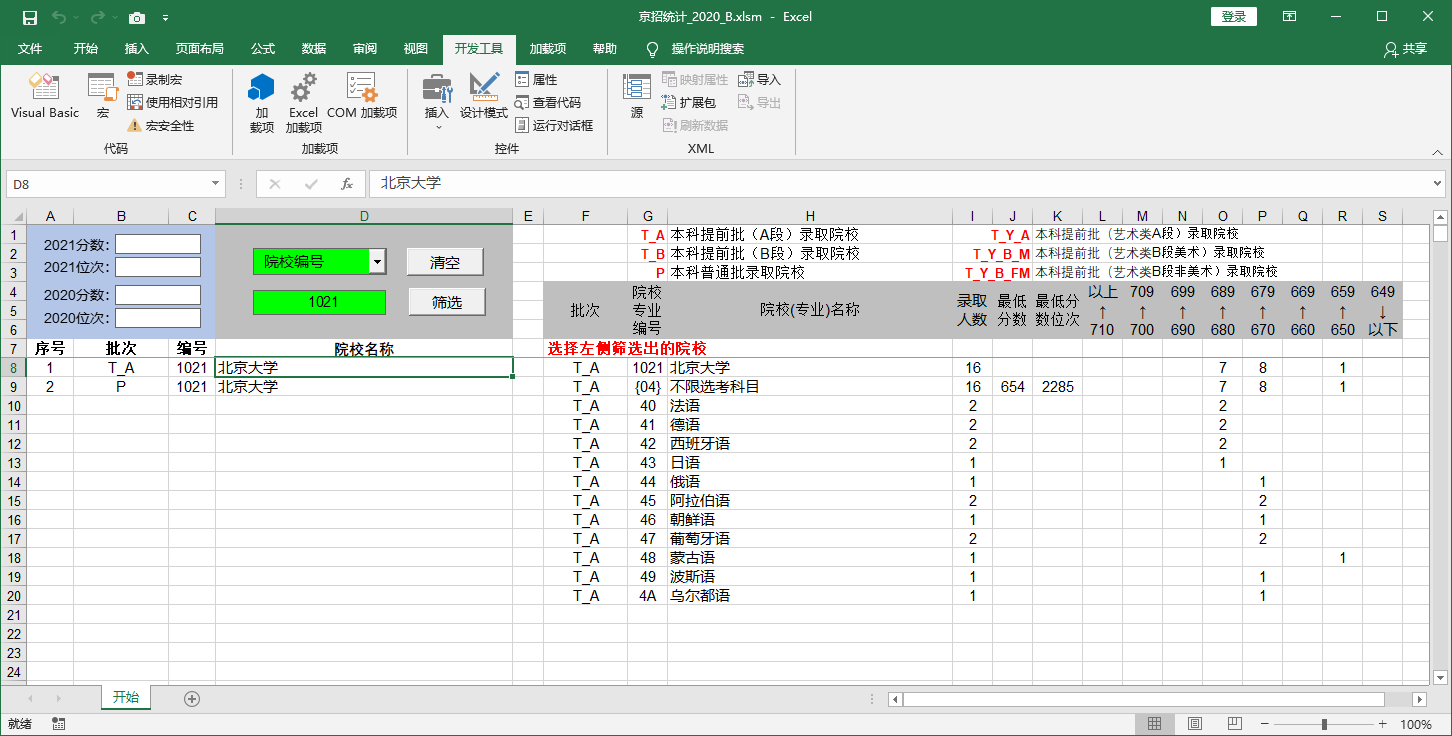
Task: Click 共享 share button
Action: pos(1406,48)
